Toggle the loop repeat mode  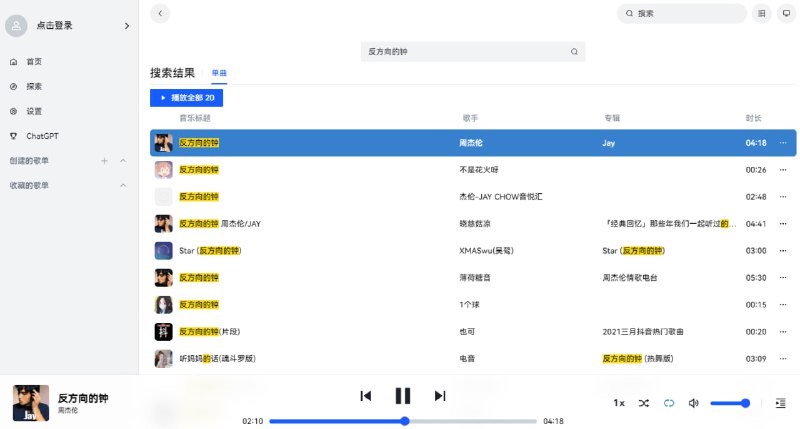pyautogui.click(x=669, y=403)
